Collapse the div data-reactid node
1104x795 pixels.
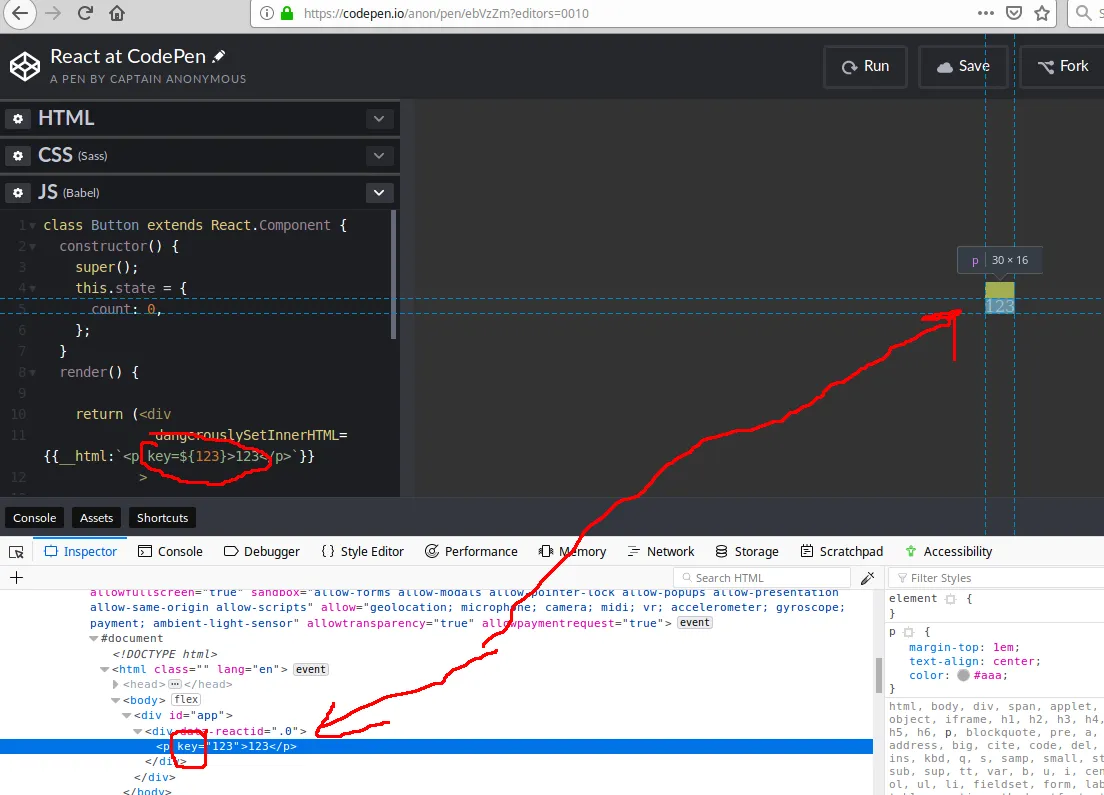[139, 732]
